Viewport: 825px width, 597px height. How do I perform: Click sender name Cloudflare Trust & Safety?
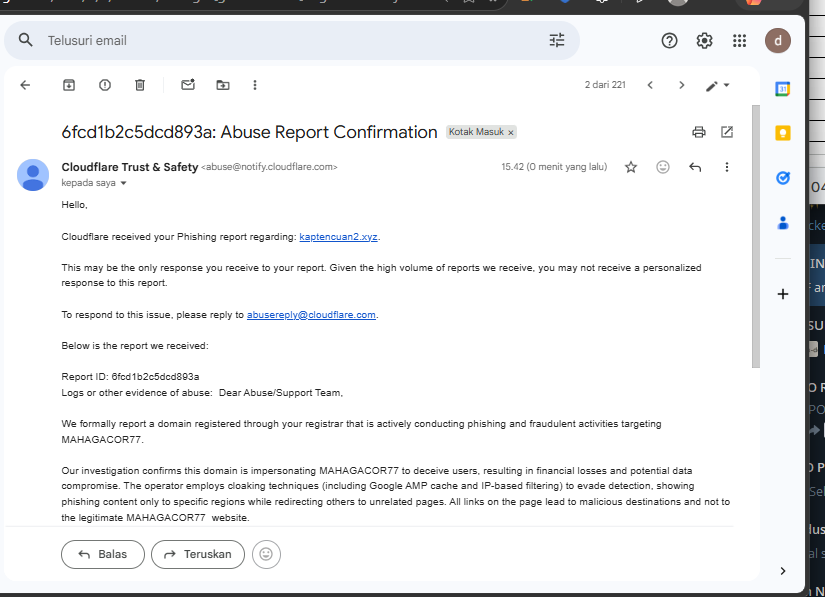(x=129, y=167)
